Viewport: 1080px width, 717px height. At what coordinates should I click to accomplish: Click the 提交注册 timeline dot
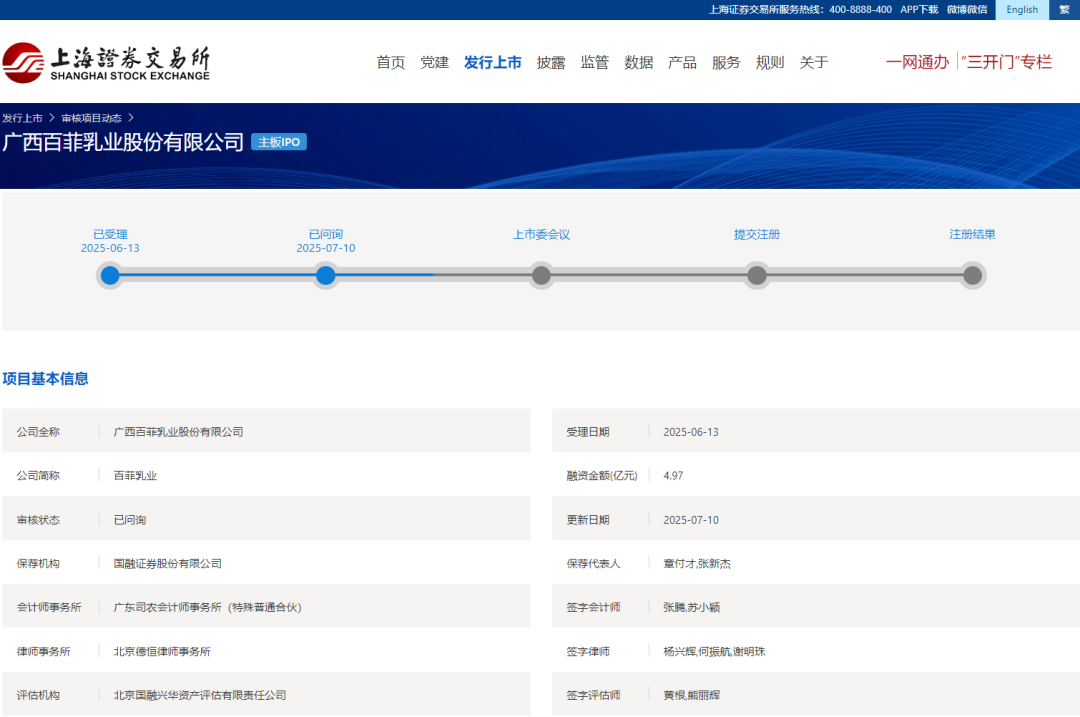pos(757,276)
